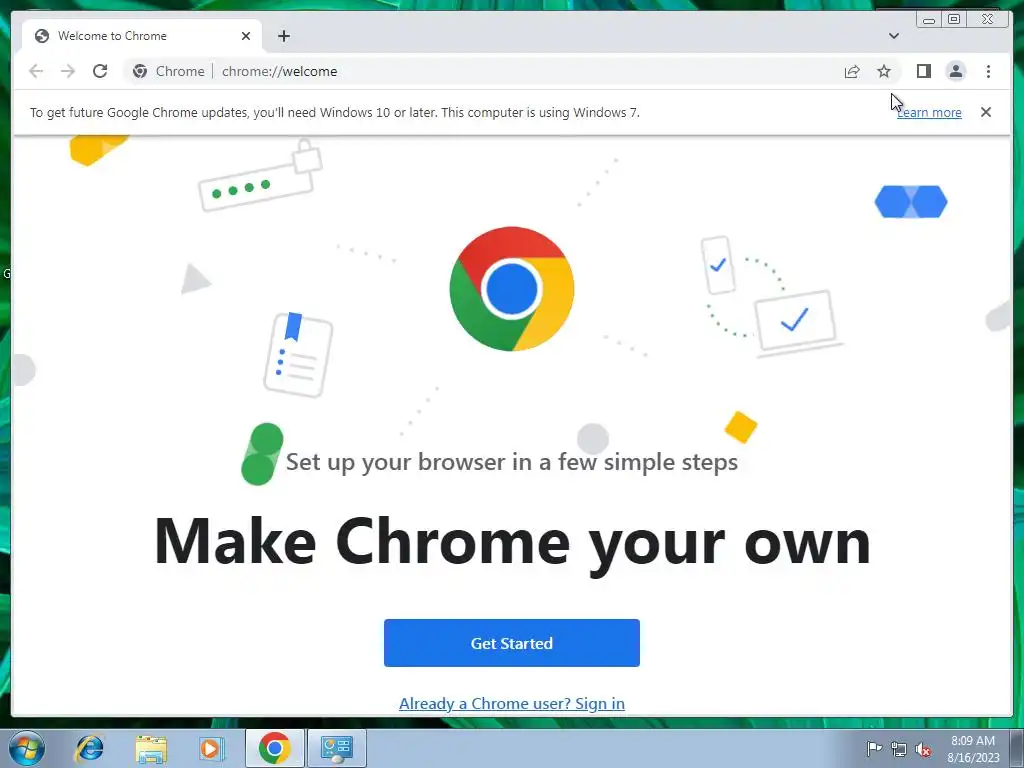Bookmark this tab with the star
Screen dimensions: 1024x768
[x=884, y=71]
